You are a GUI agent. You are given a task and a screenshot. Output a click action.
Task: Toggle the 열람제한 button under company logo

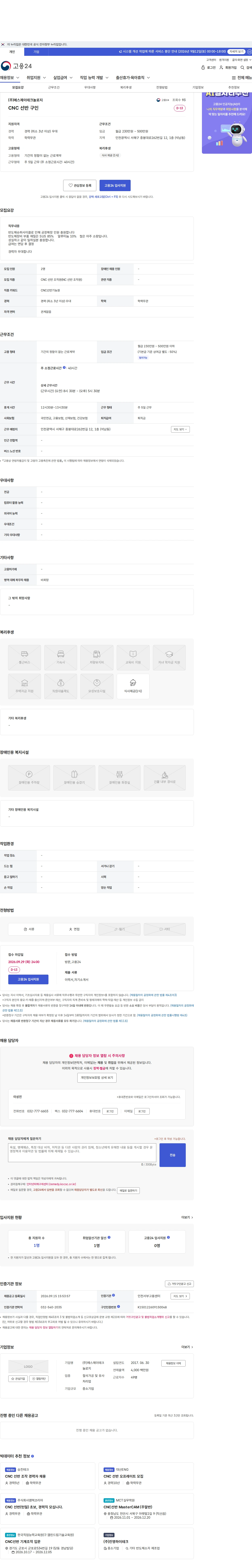click(x=39, y=1379)
